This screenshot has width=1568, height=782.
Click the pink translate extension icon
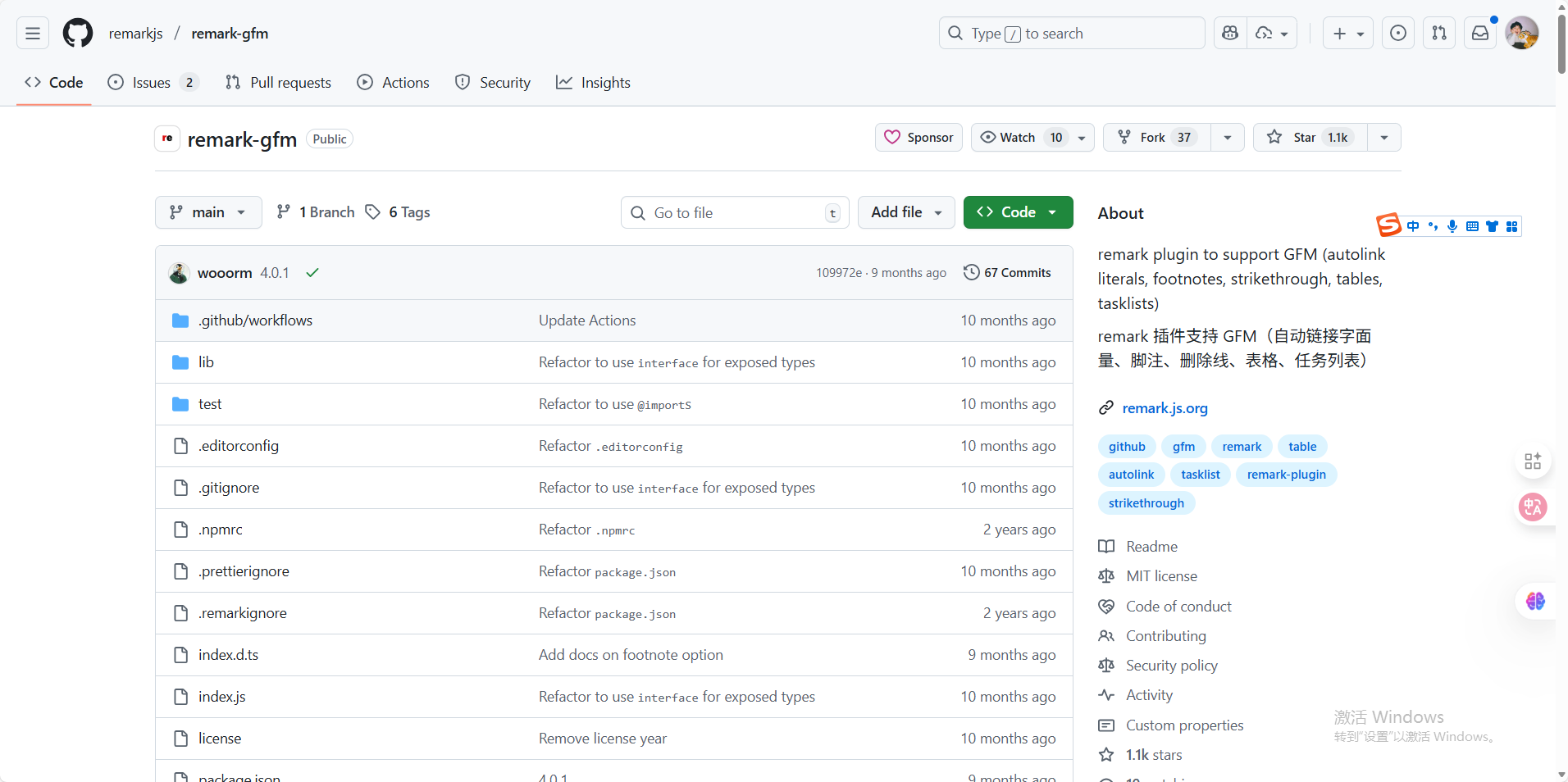1533,507
